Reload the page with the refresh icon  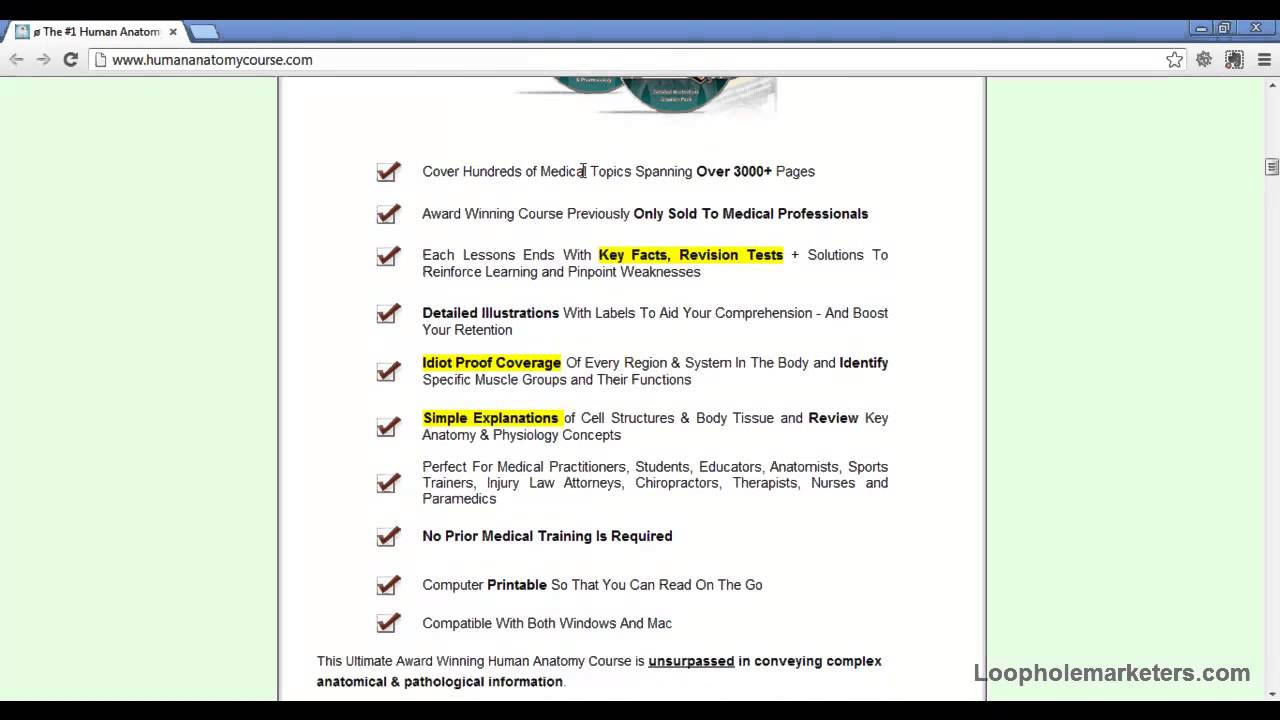click(x=70, y=60)
